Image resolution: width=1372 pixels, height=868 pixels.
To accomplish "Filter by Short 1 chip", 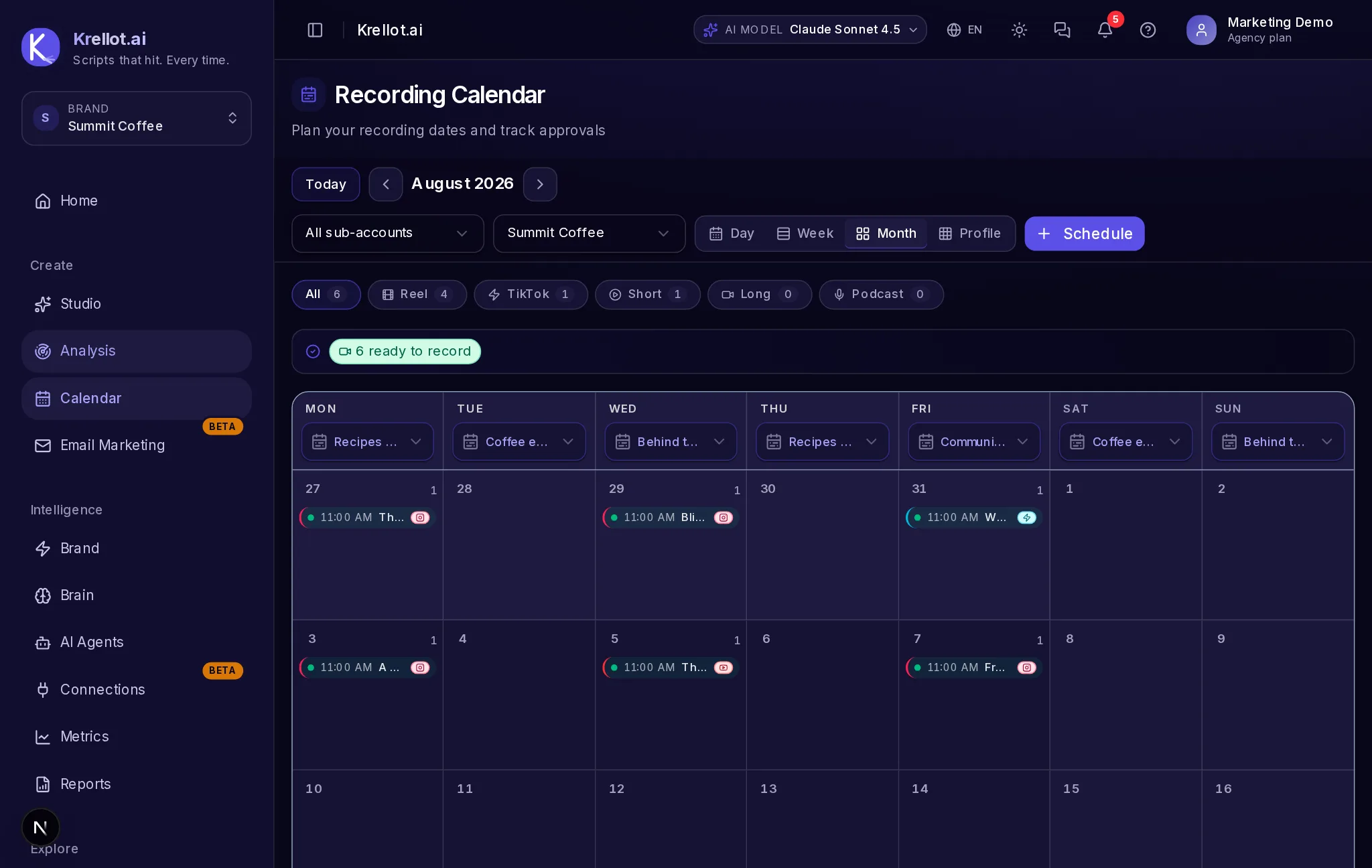I will click(648, 295).
